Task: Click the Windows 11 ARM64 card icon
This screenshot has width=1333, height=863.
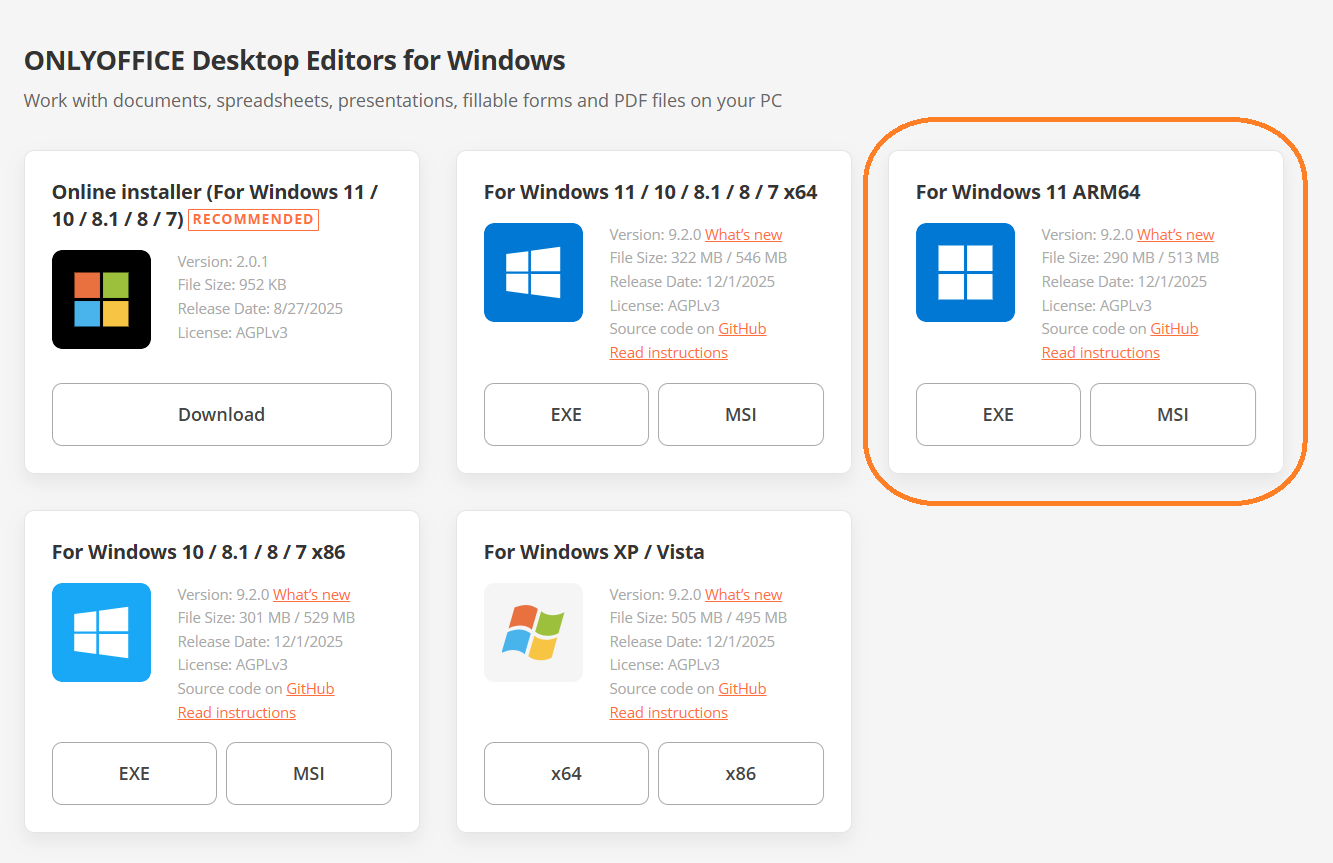Action: pyautogui.click(x=965, y=272)
